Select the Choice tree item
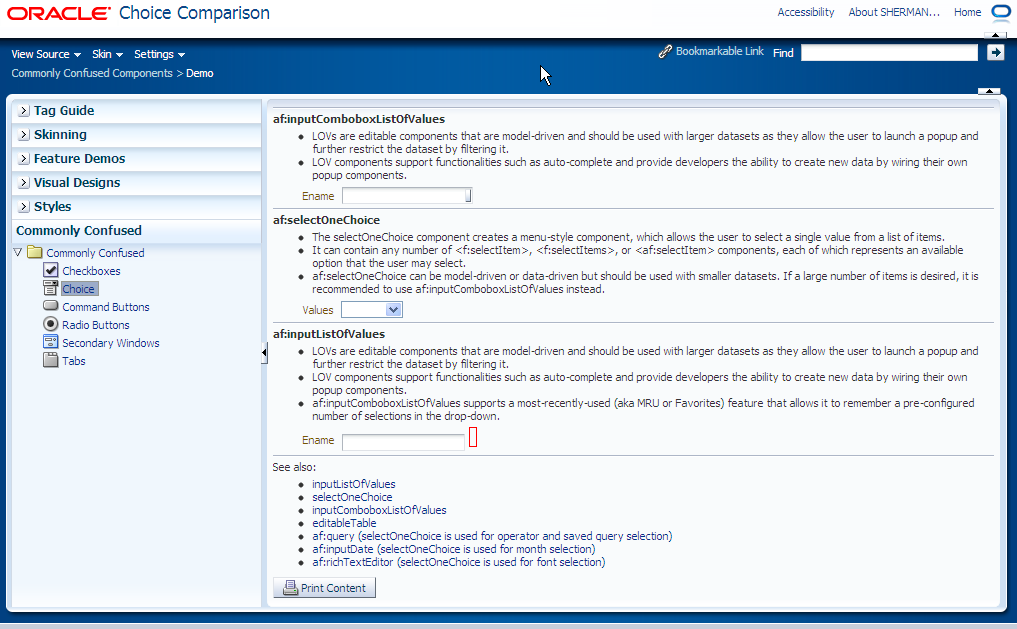The image size is (1017, 629). click(78, 289)
